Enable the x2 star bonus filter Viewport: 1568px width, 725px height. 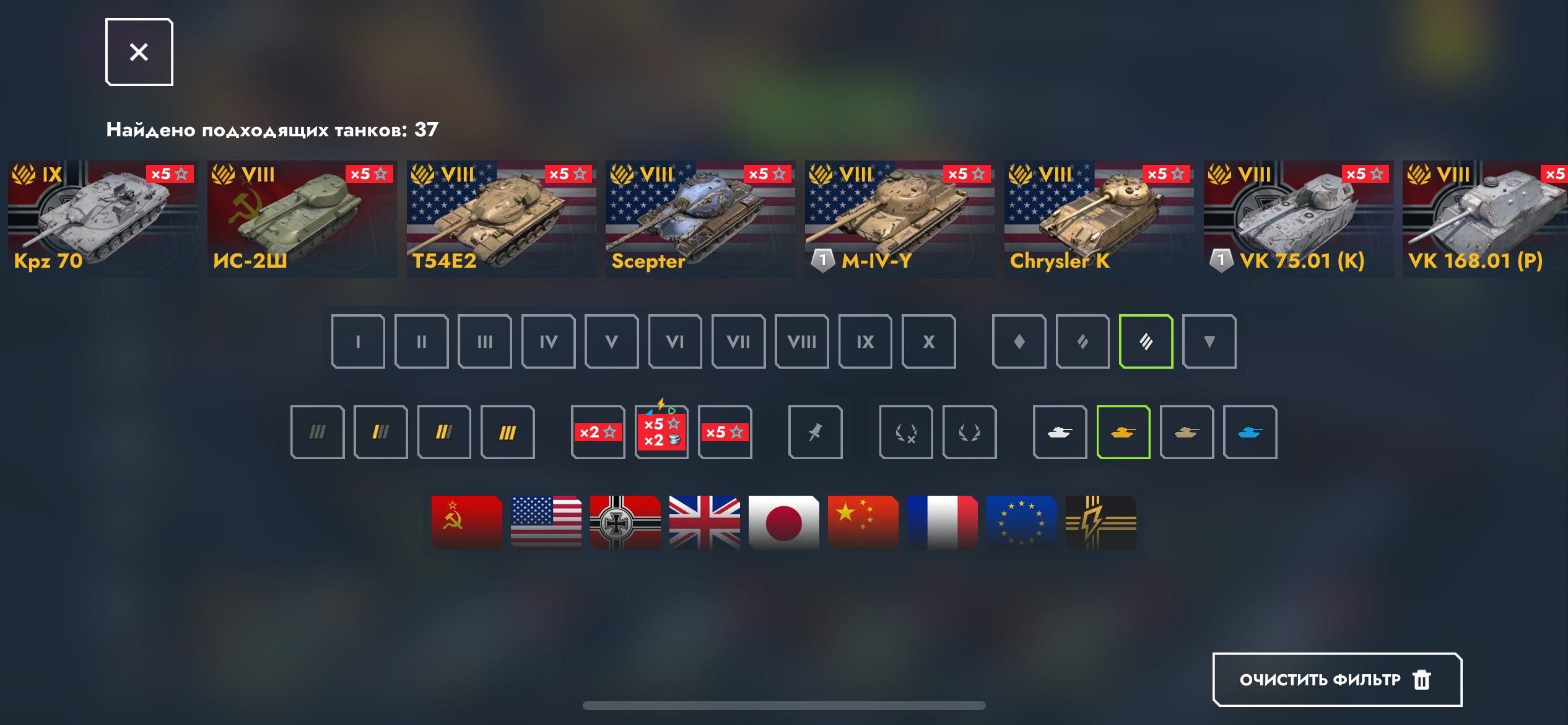click(598, 432)
